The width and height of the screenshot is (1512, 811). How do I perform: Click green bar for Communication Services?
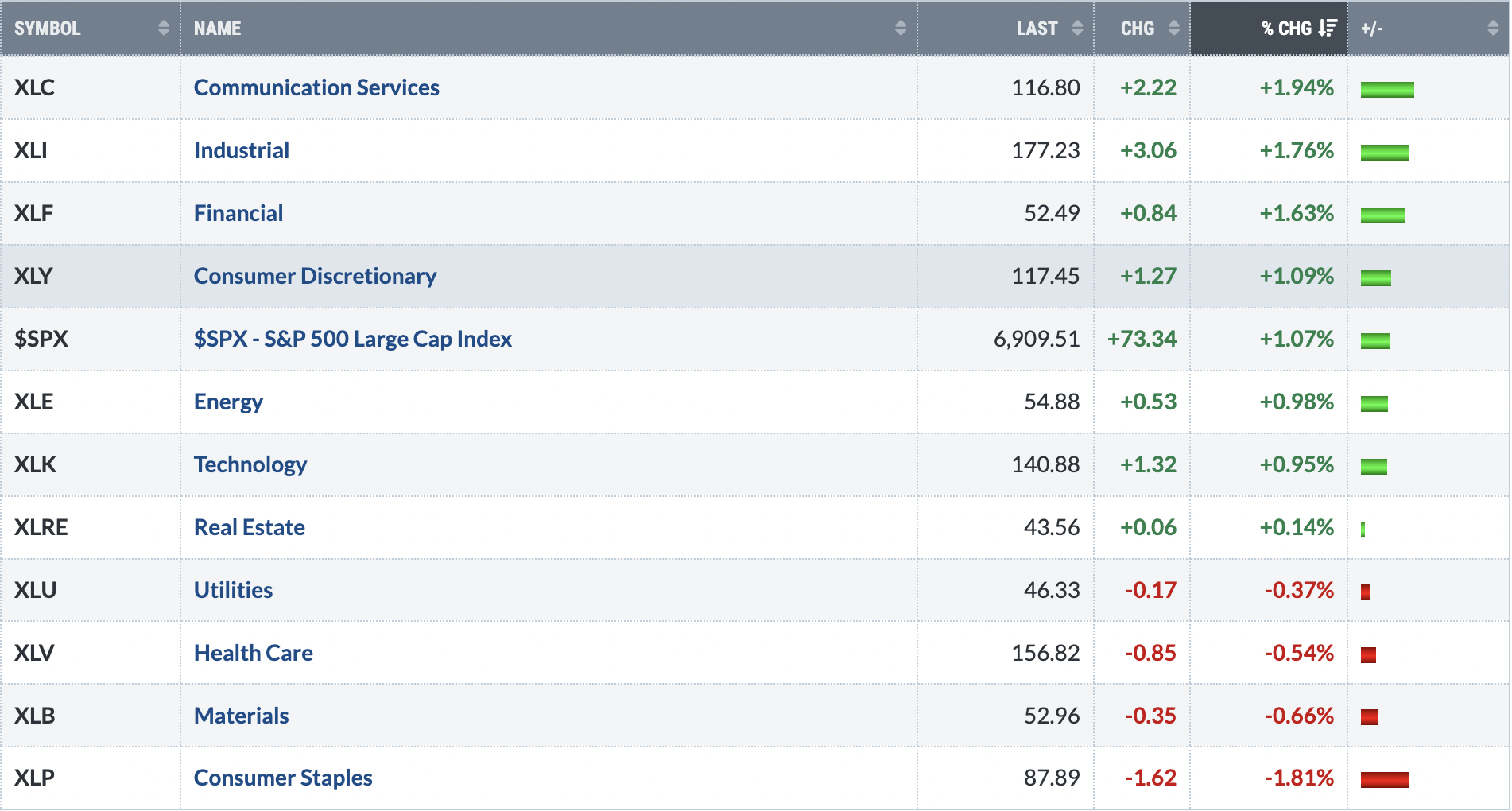click(x=1387, y=89)
